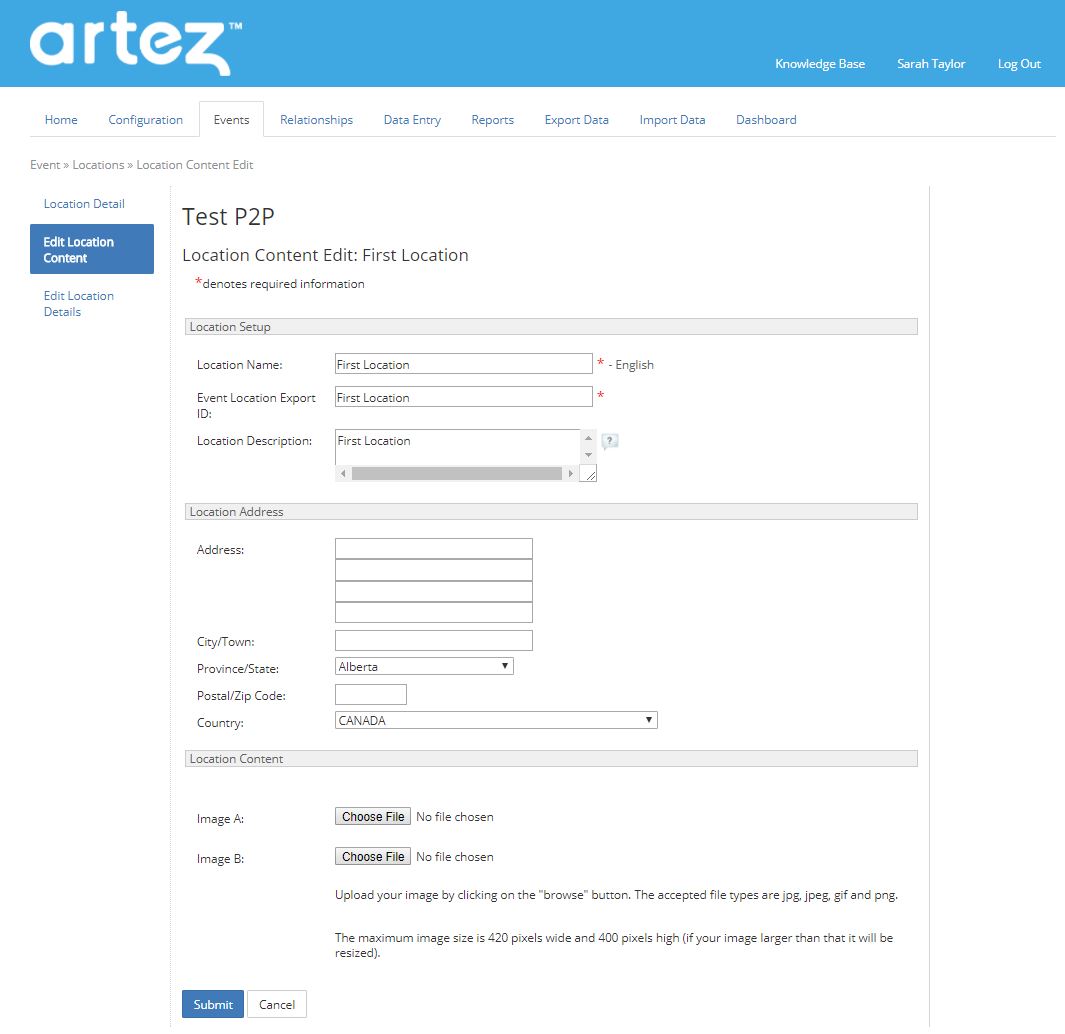This screenshot has width=1065, height=1034.
Task: Click the description horizontal scrollbar thumb
Action: coord(456,474)
